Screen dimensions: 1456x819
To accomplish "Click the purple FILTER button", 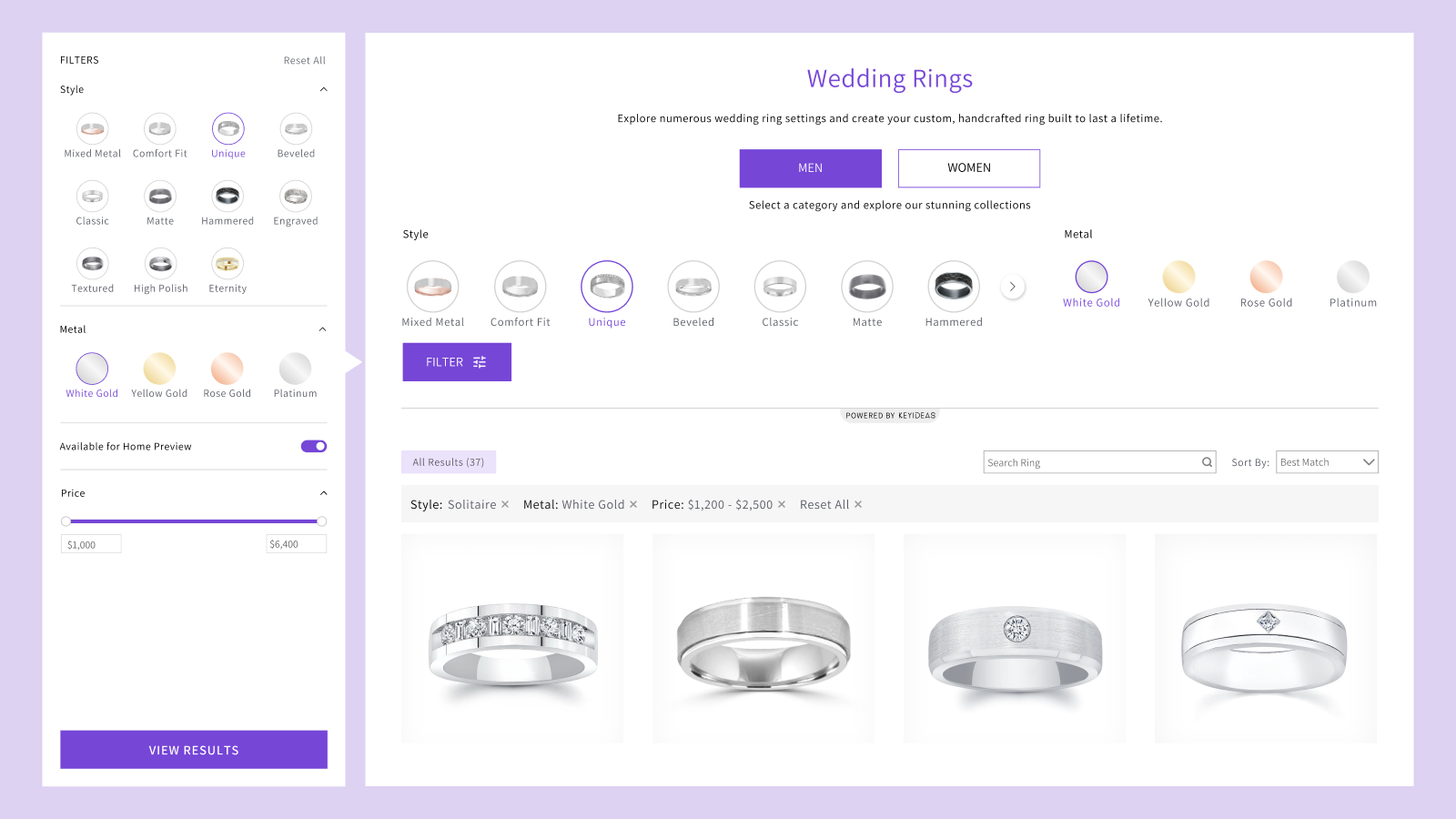I will pos(457,362).
